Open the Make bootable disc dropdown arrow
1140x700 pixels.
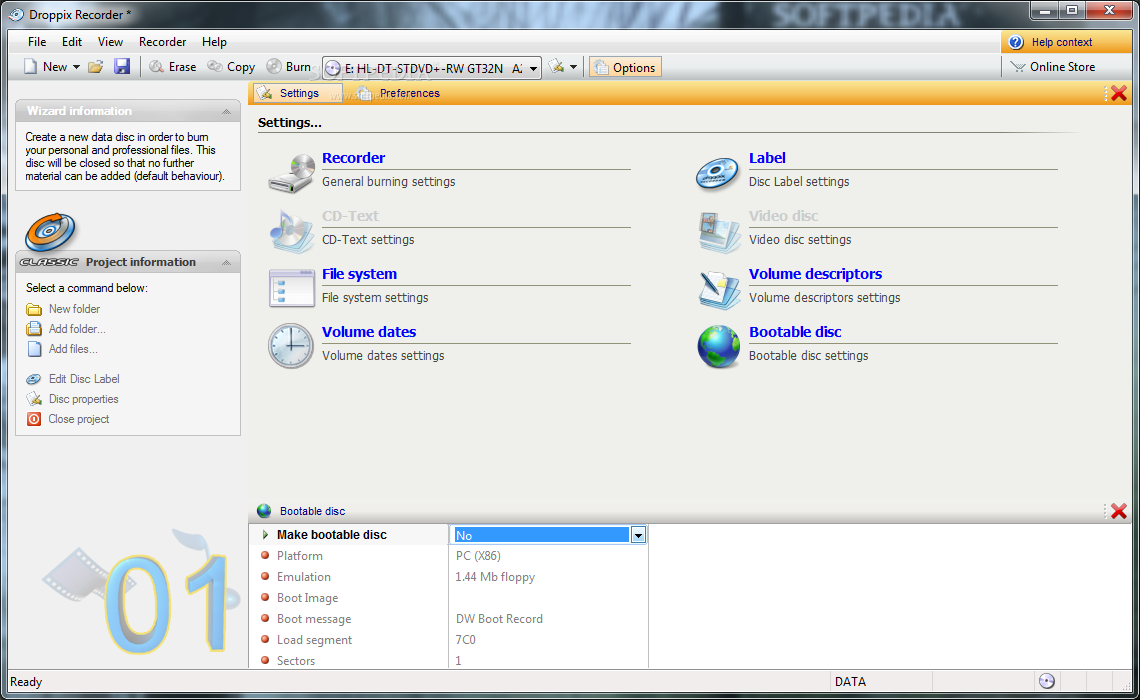638,536
